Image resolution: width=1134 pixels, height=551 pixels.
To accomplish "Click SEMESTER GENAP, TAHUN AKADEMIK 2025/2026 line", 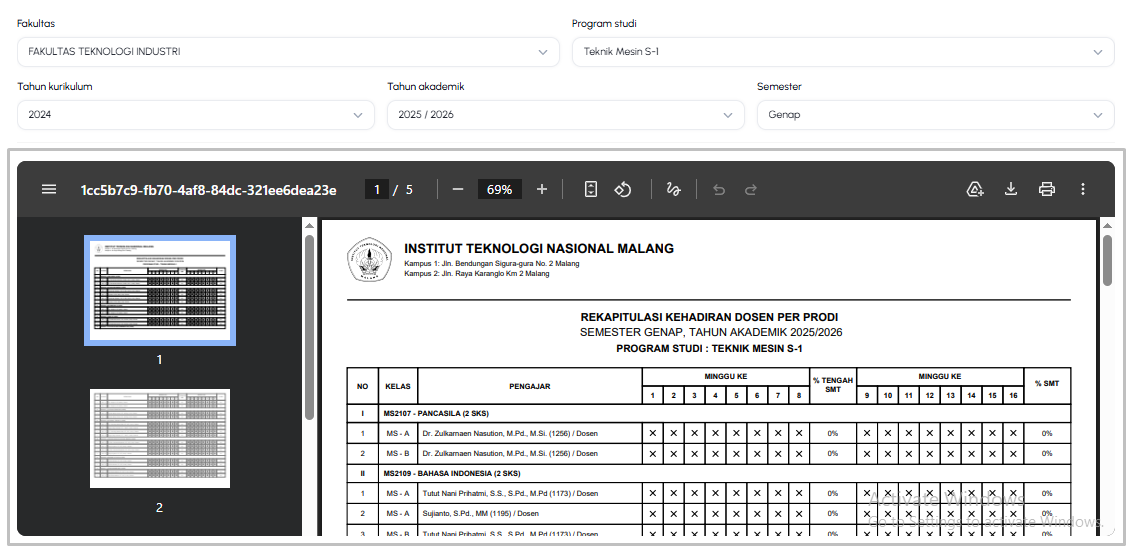I will coord(711,333).
